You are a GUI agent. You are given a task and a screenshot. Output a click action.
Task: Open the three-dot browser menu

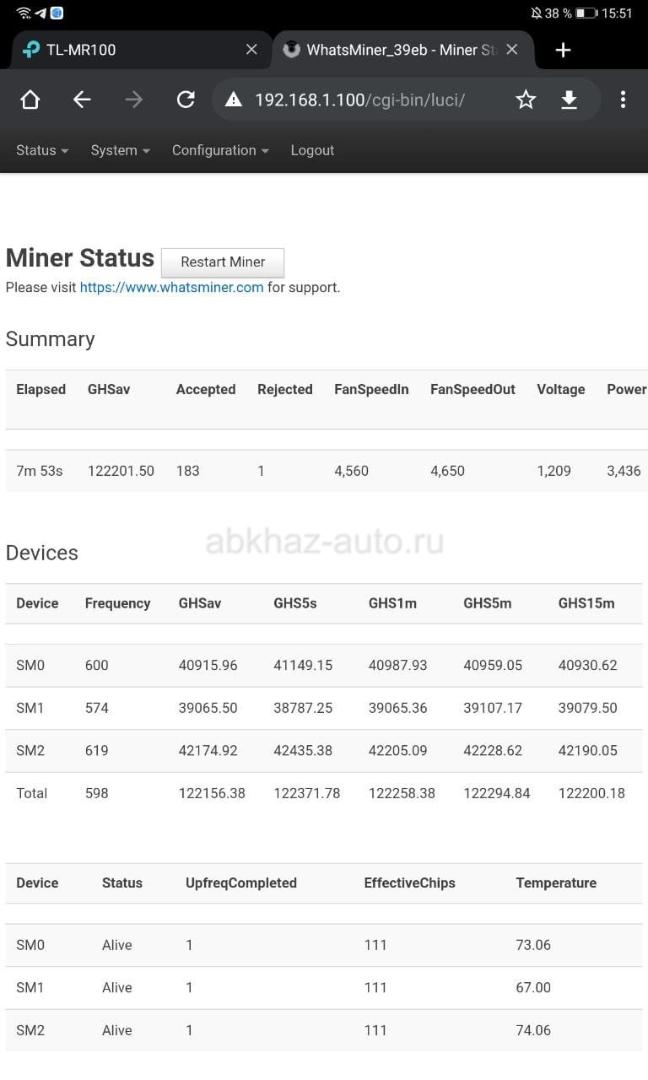coord(623,100)
